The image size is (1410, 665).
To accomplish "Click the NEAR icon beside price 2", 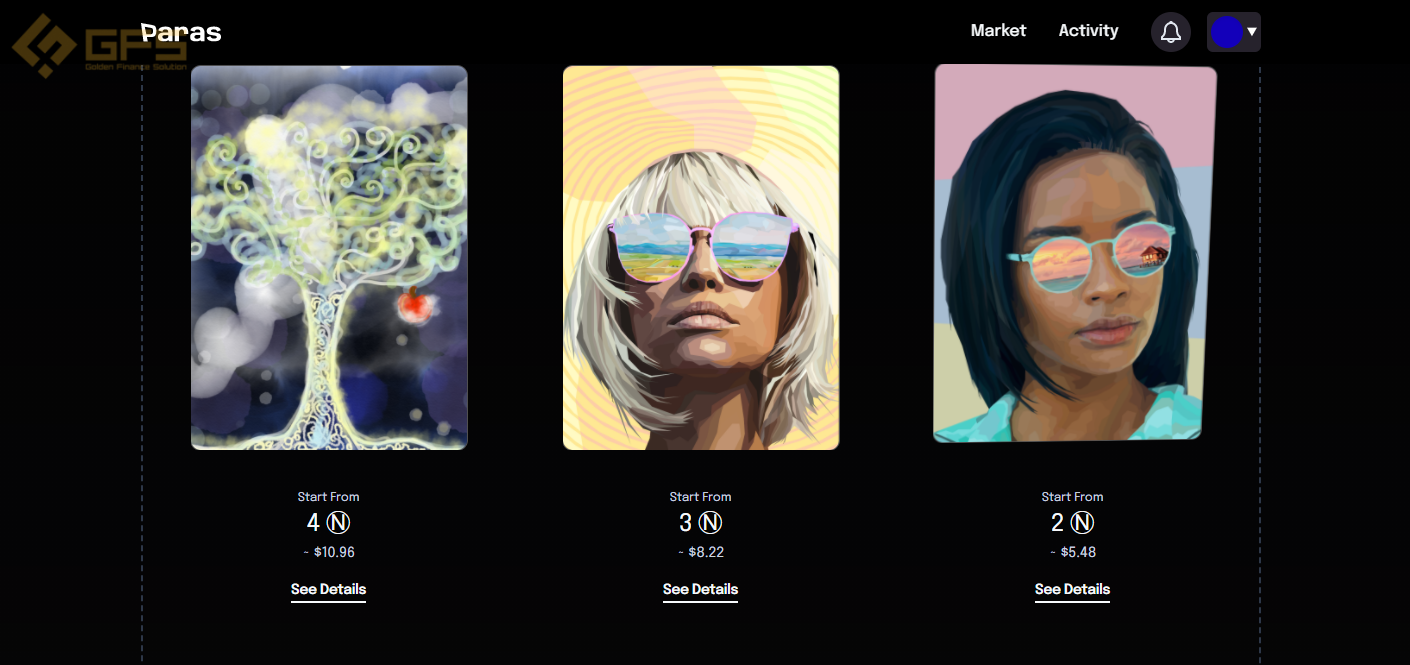I will (x=1082, y=522).
